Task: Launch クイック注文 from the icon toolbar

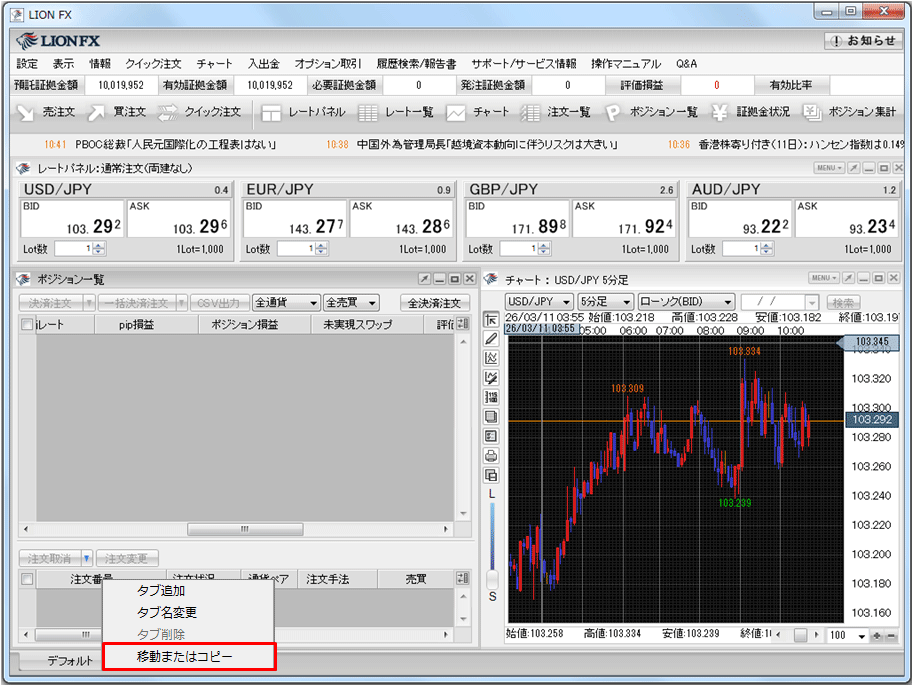Action: pos(199,112)
